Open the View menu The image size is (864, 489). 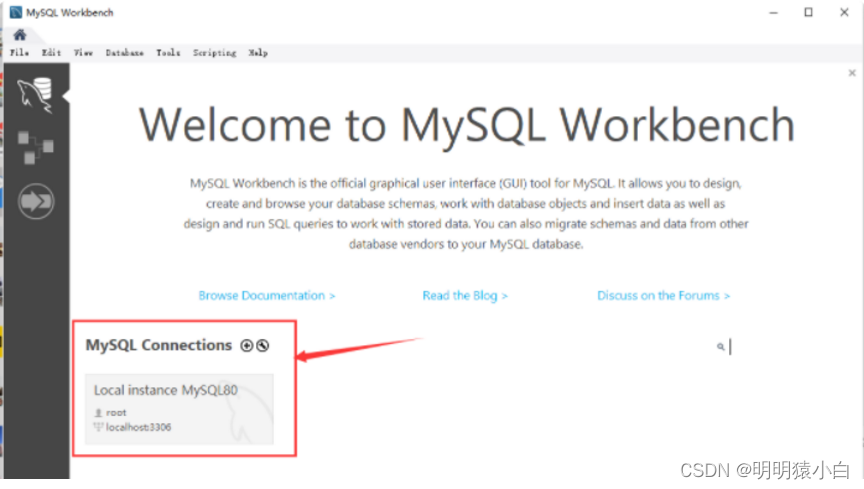[x=83, y=53]
